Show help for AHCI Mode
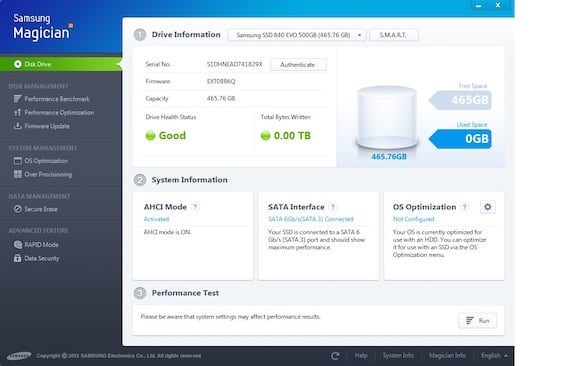This screenshot has width=579, height=366. [x=195, y=207]
